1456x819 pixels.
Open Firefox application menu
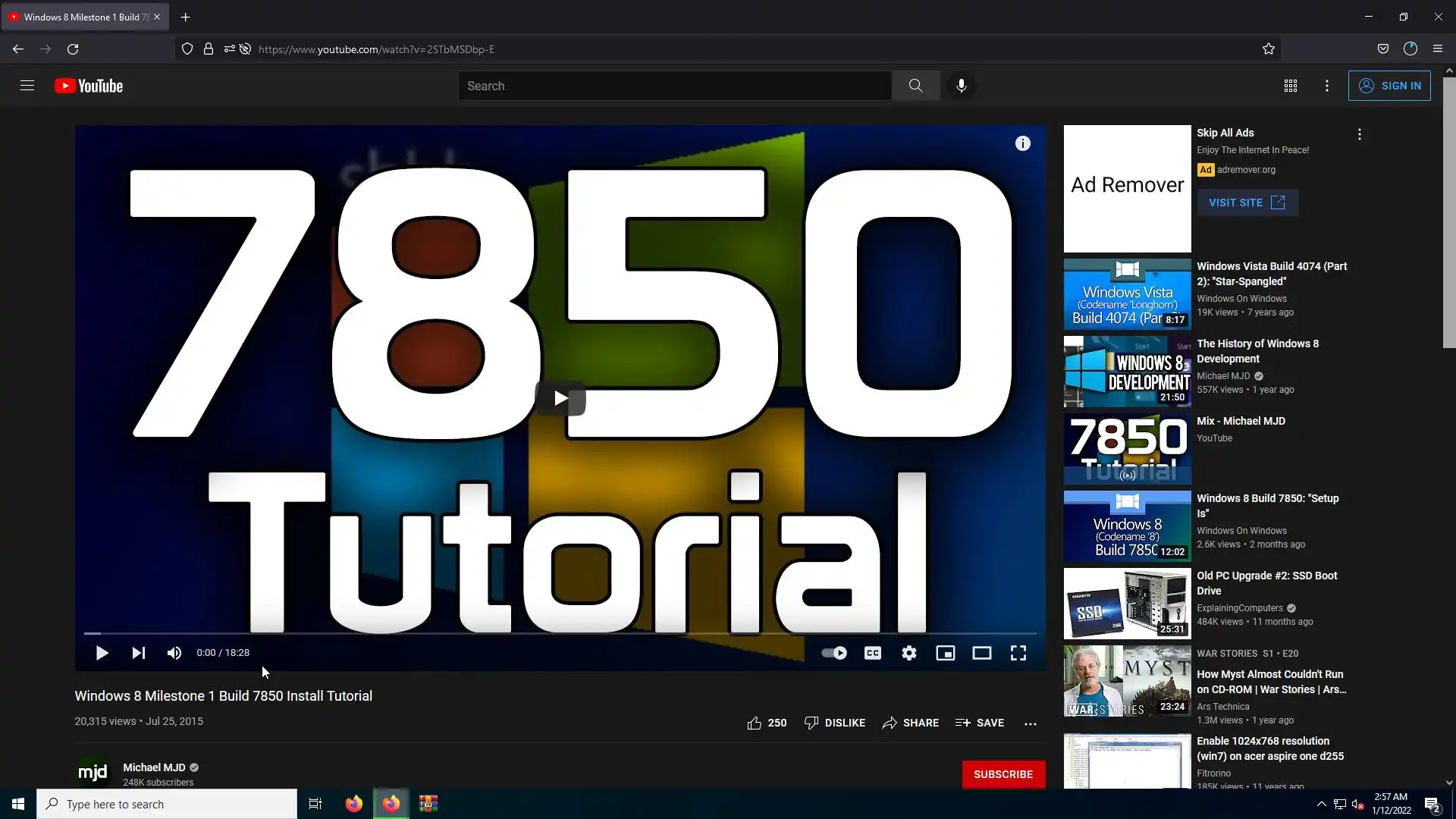[x=1437, y=49]
